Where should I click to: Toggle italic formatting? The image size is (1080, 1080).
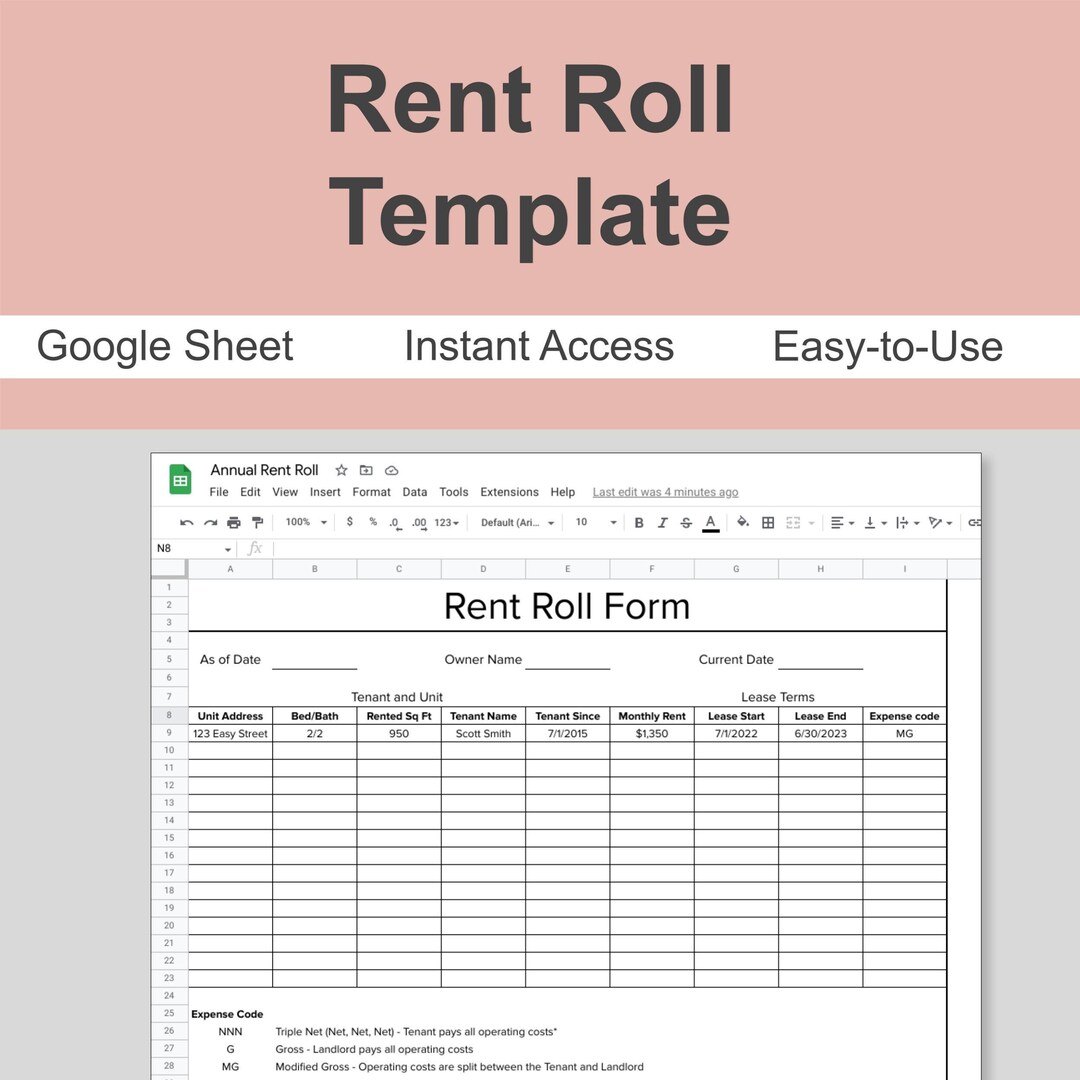[x=663, y=522]
